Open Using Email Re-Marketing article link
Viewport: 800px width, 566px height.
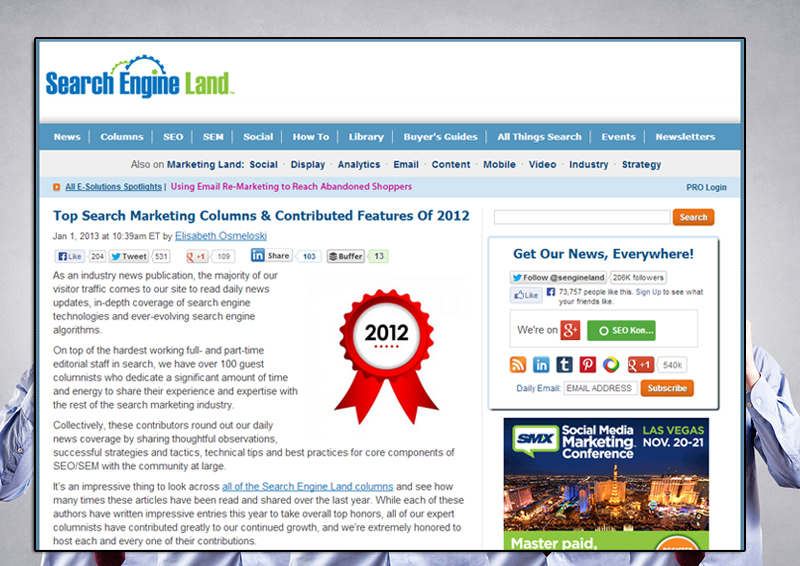[x=291, y=187]
